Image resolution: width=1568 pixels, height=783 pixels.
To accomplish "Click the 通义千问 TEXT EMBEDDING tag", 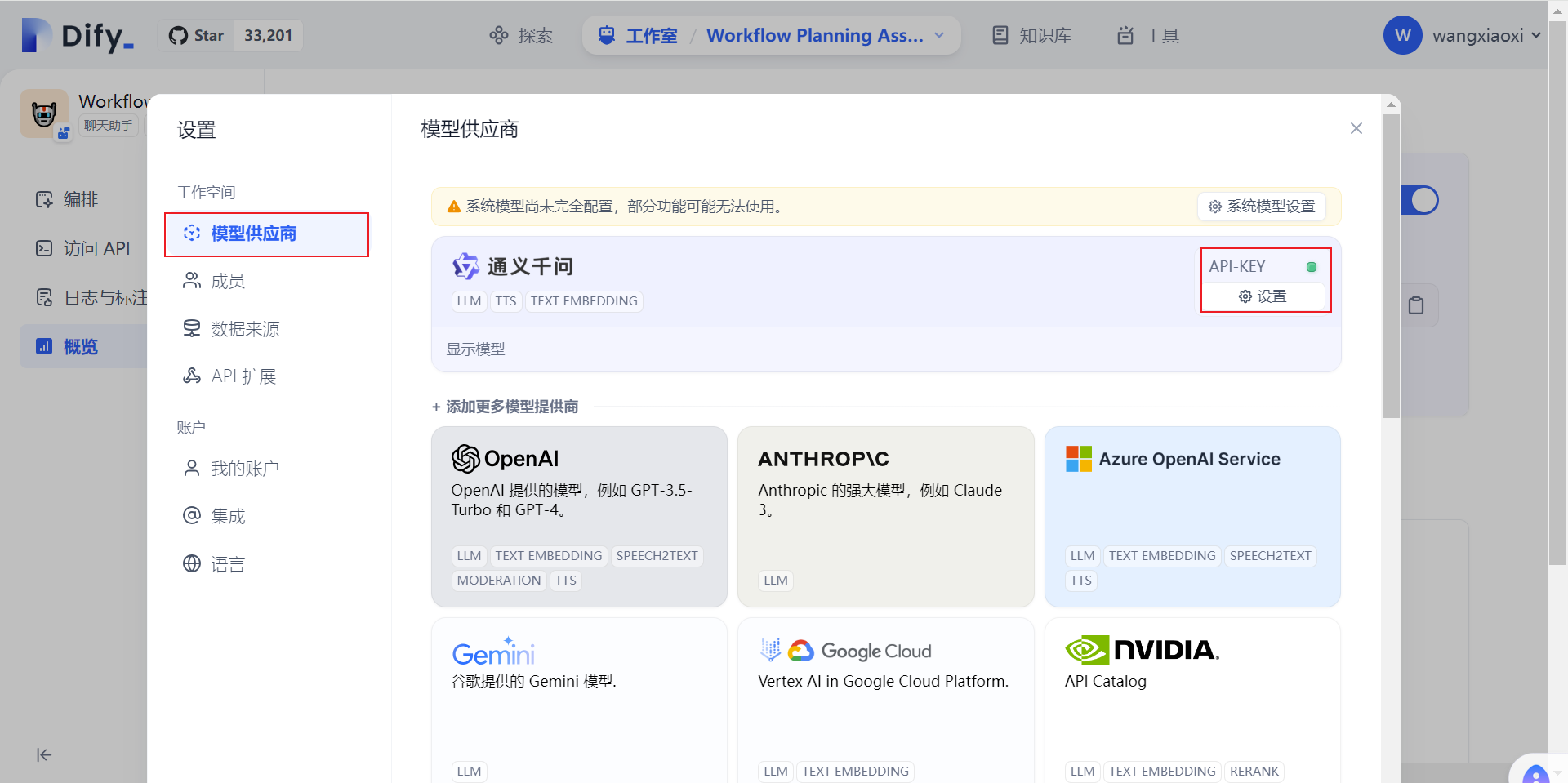I will [584, 301].
